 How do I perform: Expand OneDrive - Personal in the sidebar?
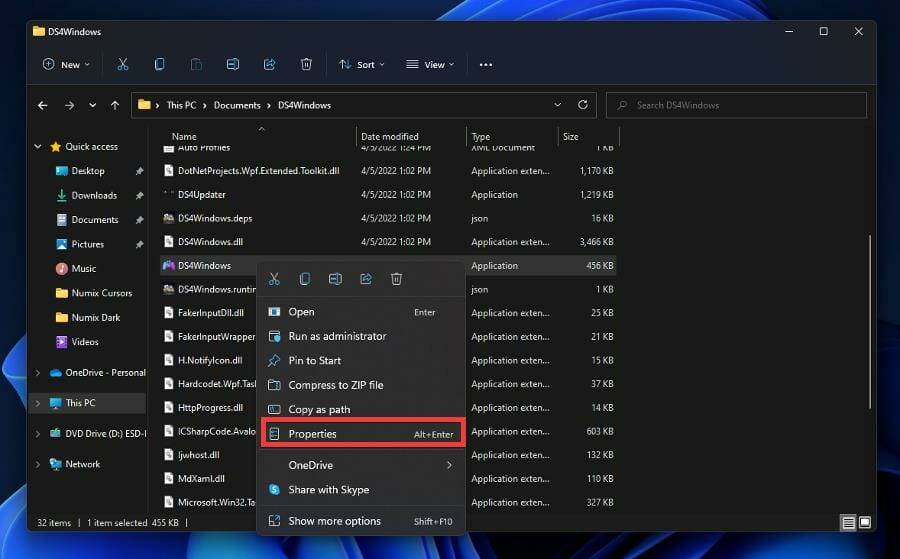pos(38,372)
